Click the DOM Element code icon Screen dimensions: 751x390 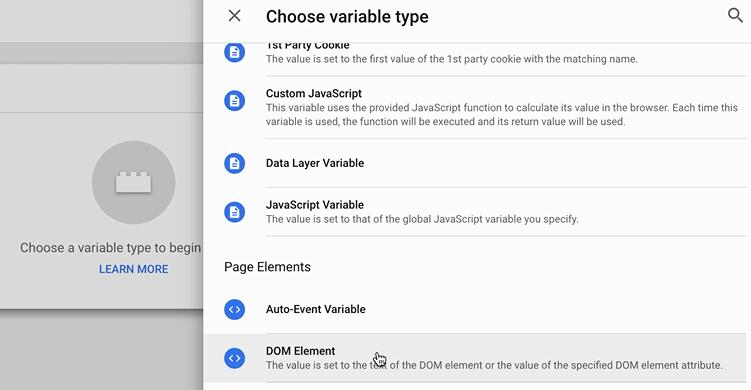pos(234,358)
